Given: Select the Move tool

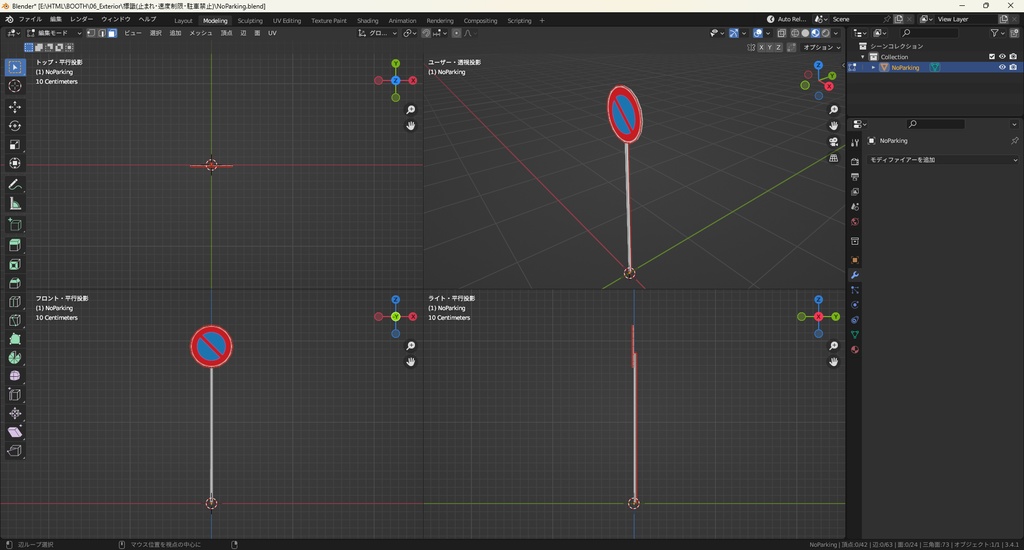Looking at the screenshot, I should pyautogui.click(x=15, y=106).
